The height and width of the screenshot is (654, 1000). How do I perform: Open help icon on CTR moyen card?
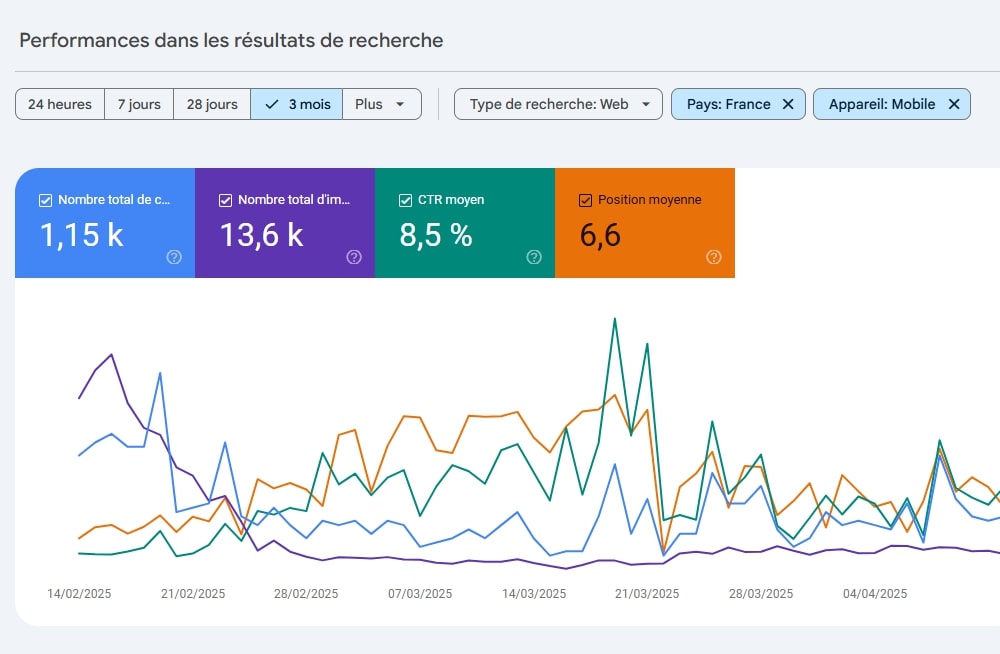(534, 257)
